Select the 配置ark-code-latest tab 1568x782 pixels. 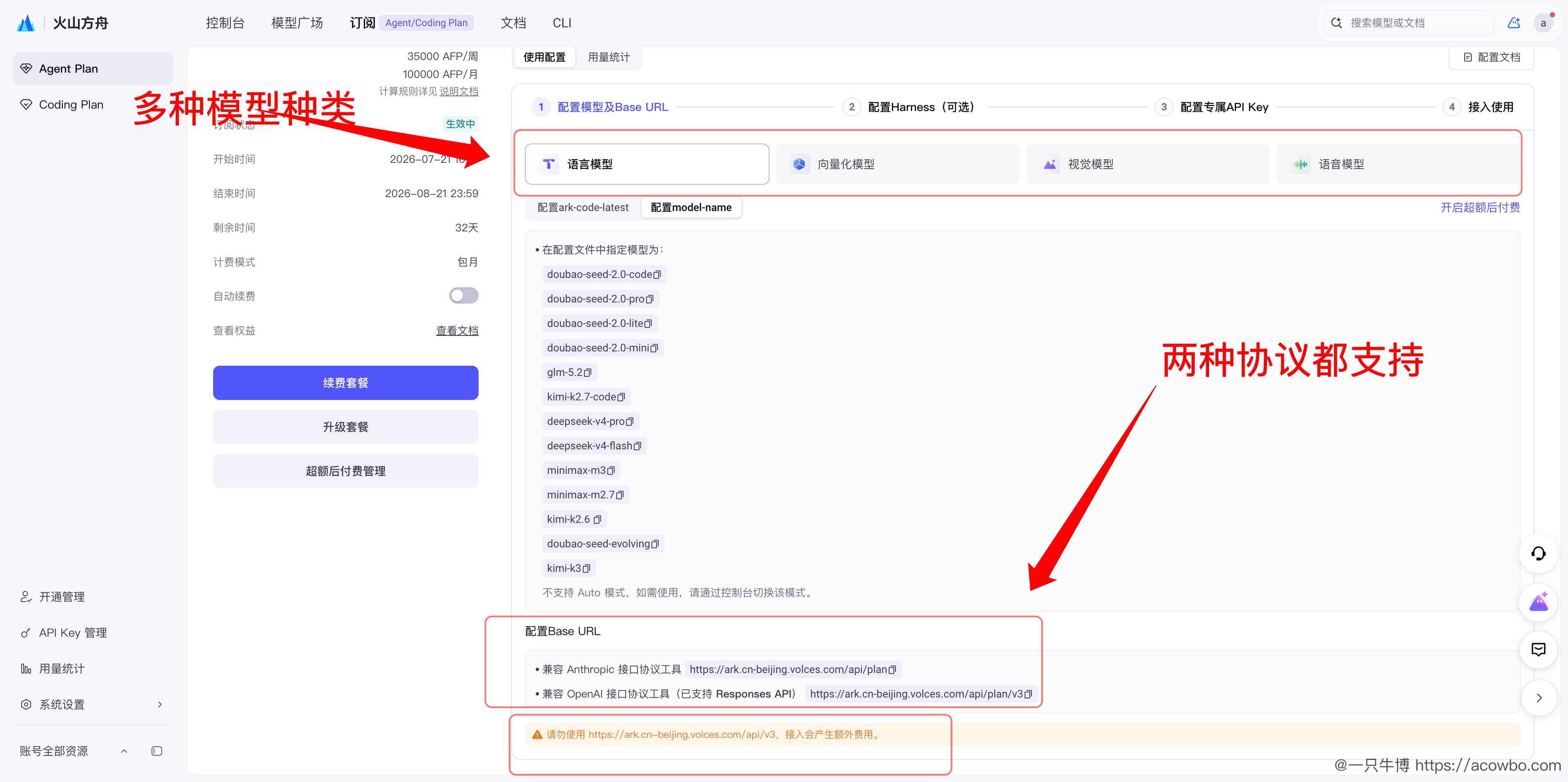(x=583, y=207)
